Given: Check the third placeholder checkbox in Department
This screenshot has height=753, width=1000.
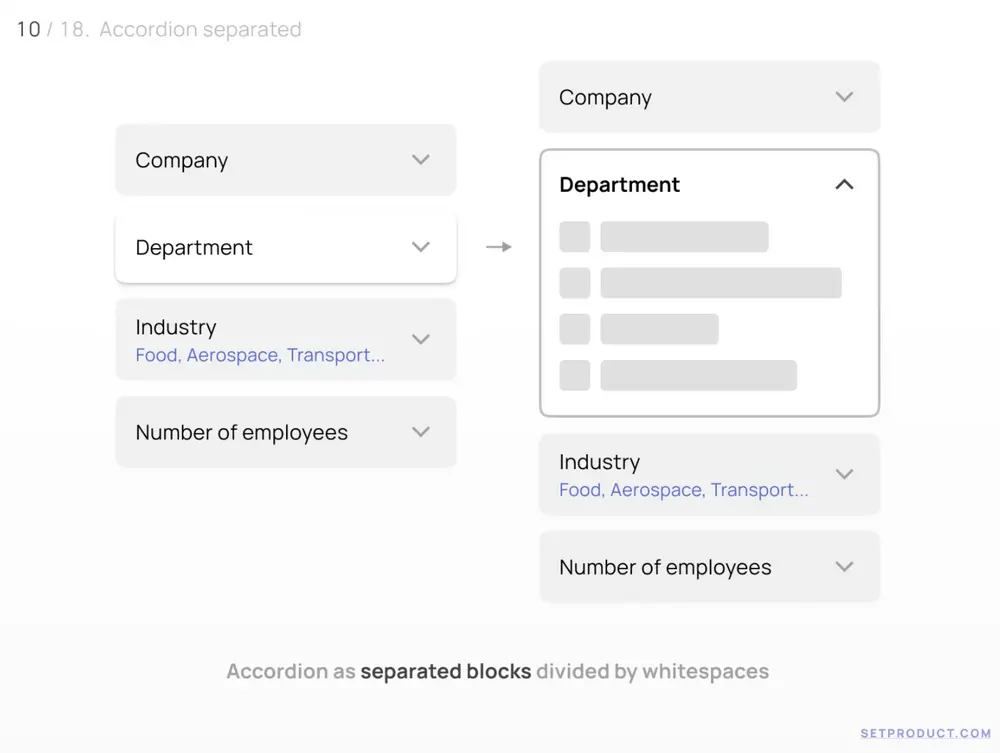Looking at the screenshot, I should [x=574, y=329].
